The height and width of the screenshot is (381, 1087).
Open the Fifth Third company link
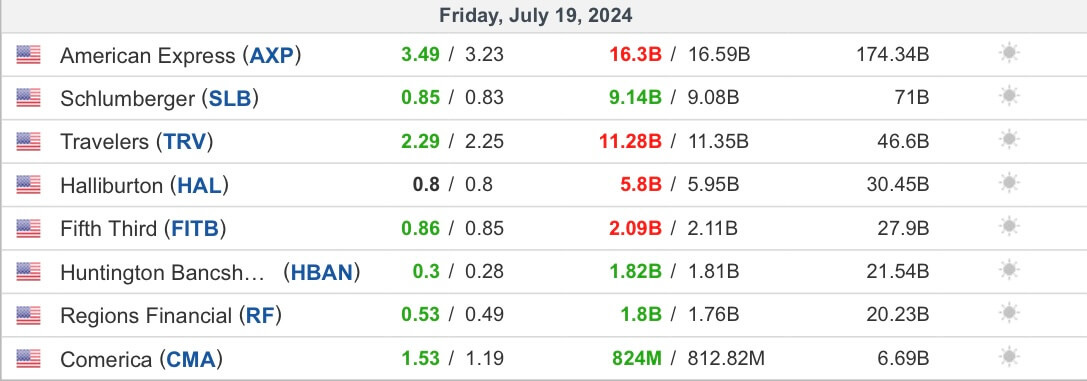click(109, 229)
